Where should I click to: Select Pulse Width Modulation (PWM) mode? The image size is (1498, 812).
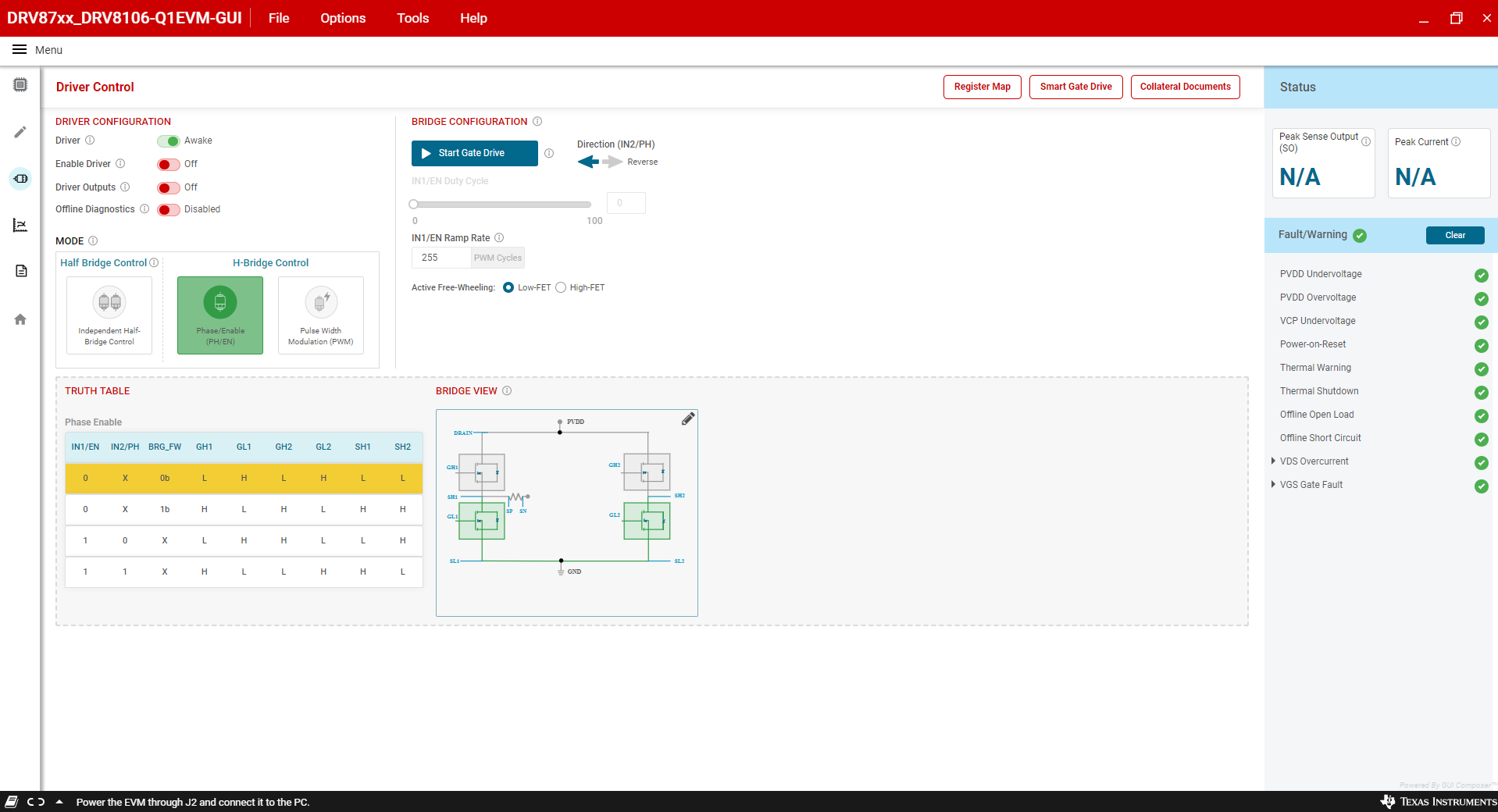coord(321,315)
